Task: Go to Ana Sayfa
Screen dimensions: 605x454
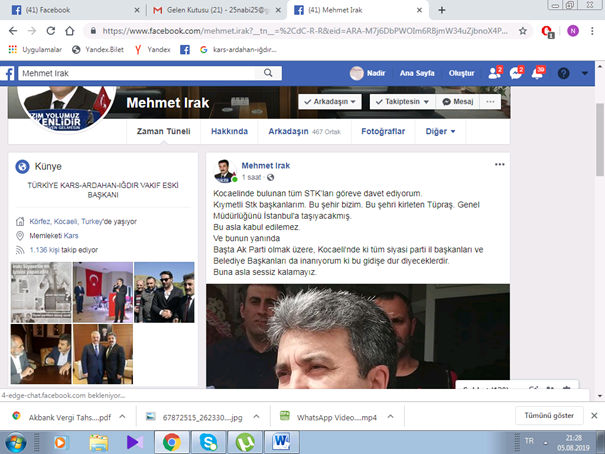Action: (417, 73)
